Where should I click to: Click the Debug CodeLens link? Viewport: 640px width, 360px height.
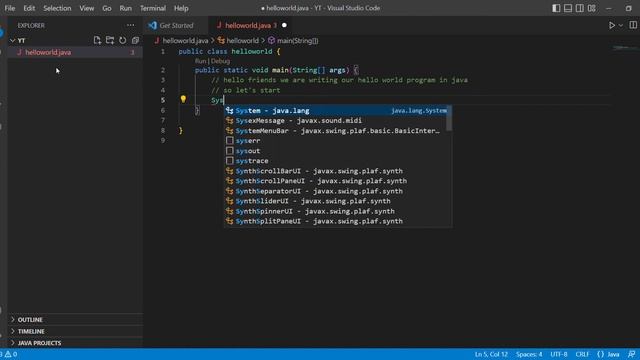pos(220,61)
